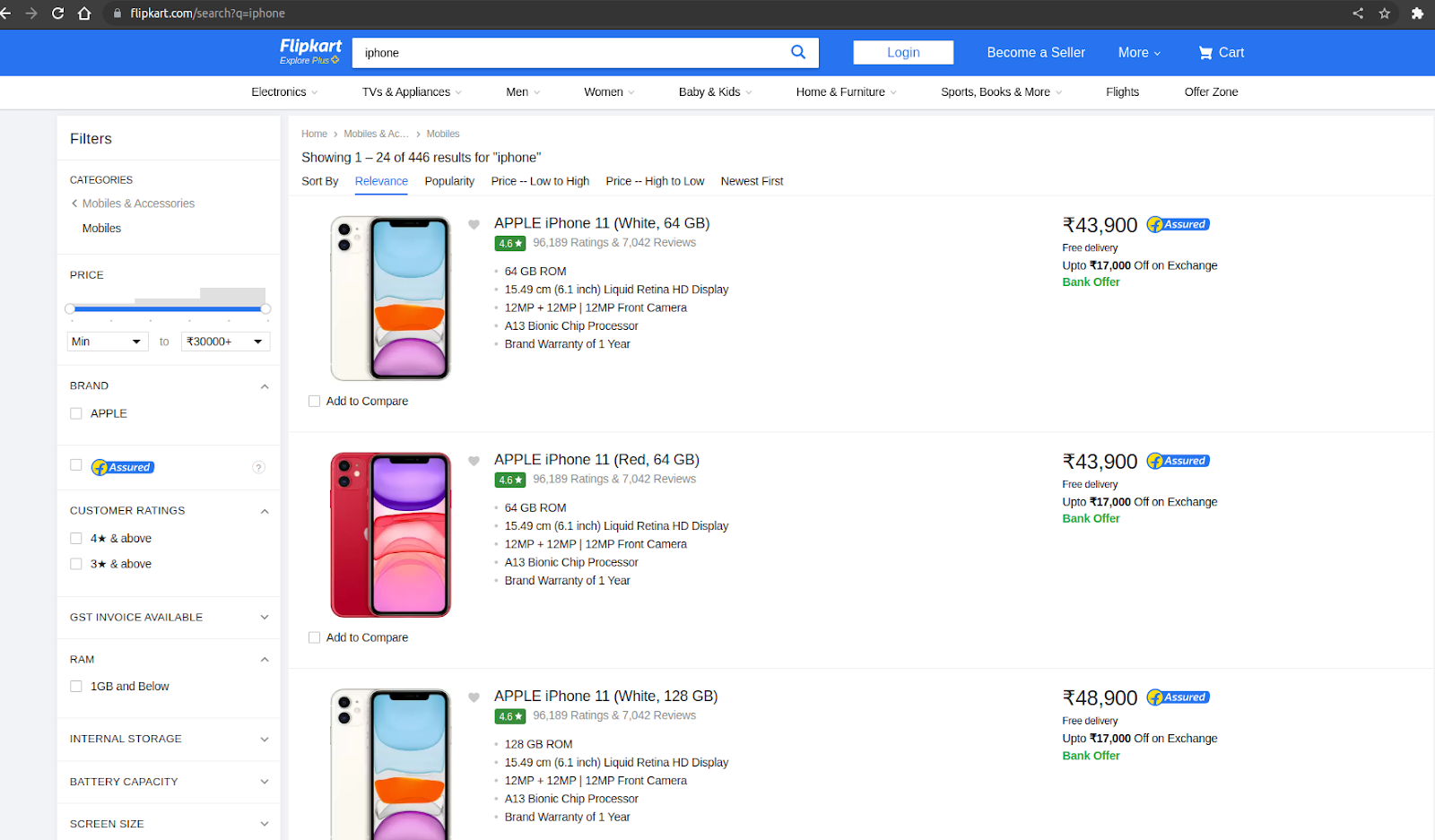
Task: Click the iphone search input field
Action: coord(570,53)
